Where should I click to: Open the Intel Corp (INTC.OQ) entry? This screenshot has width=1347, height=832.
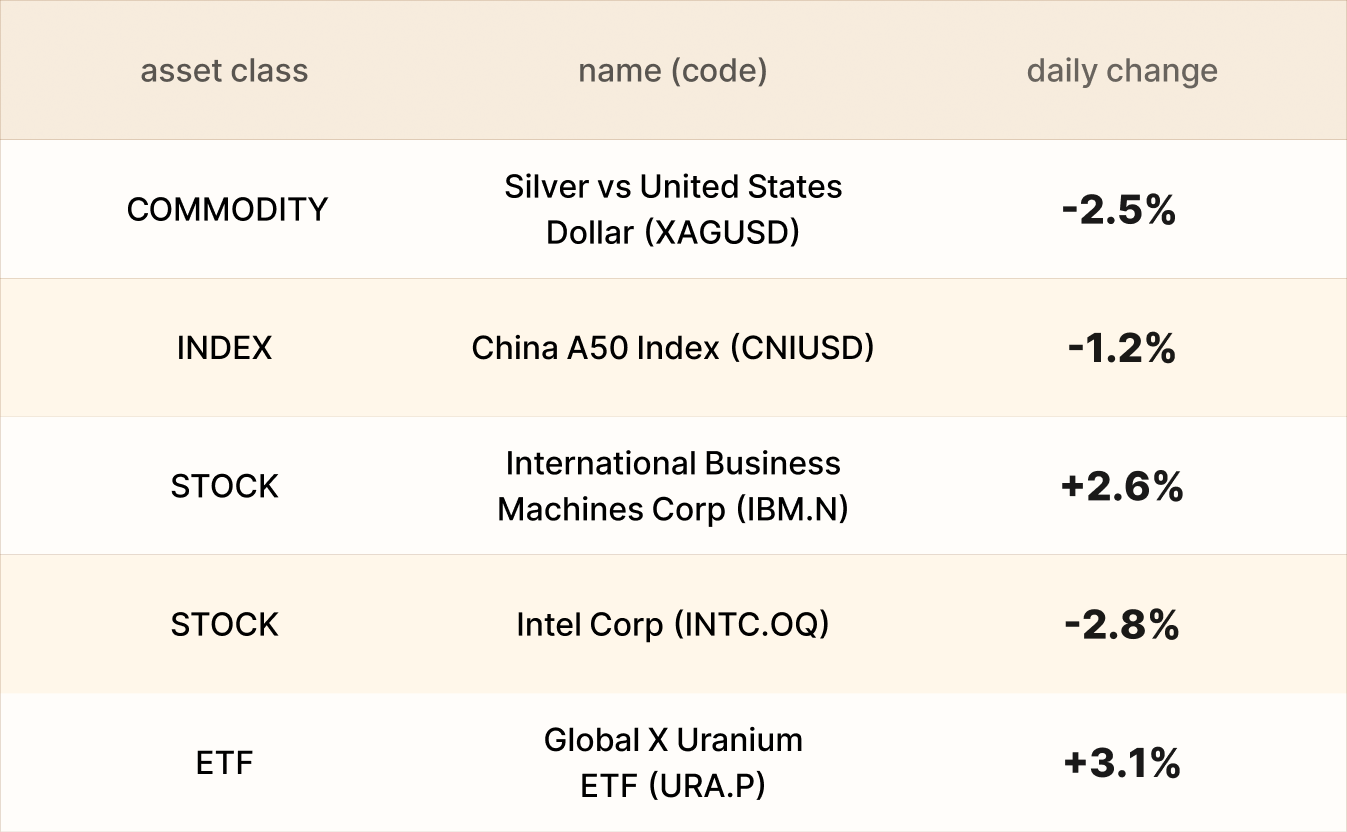point(672,625)
